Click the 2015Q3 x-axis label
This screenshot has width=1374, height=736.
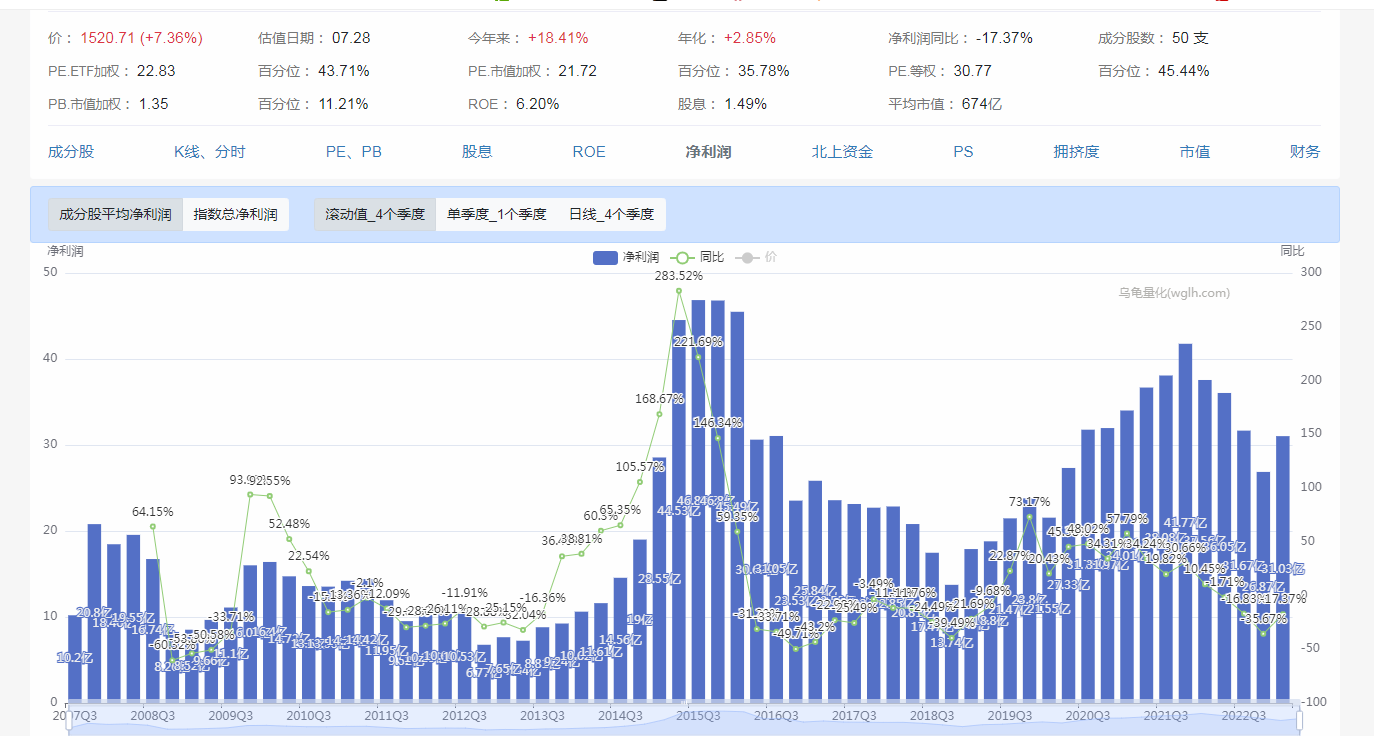tap(698, 716)
